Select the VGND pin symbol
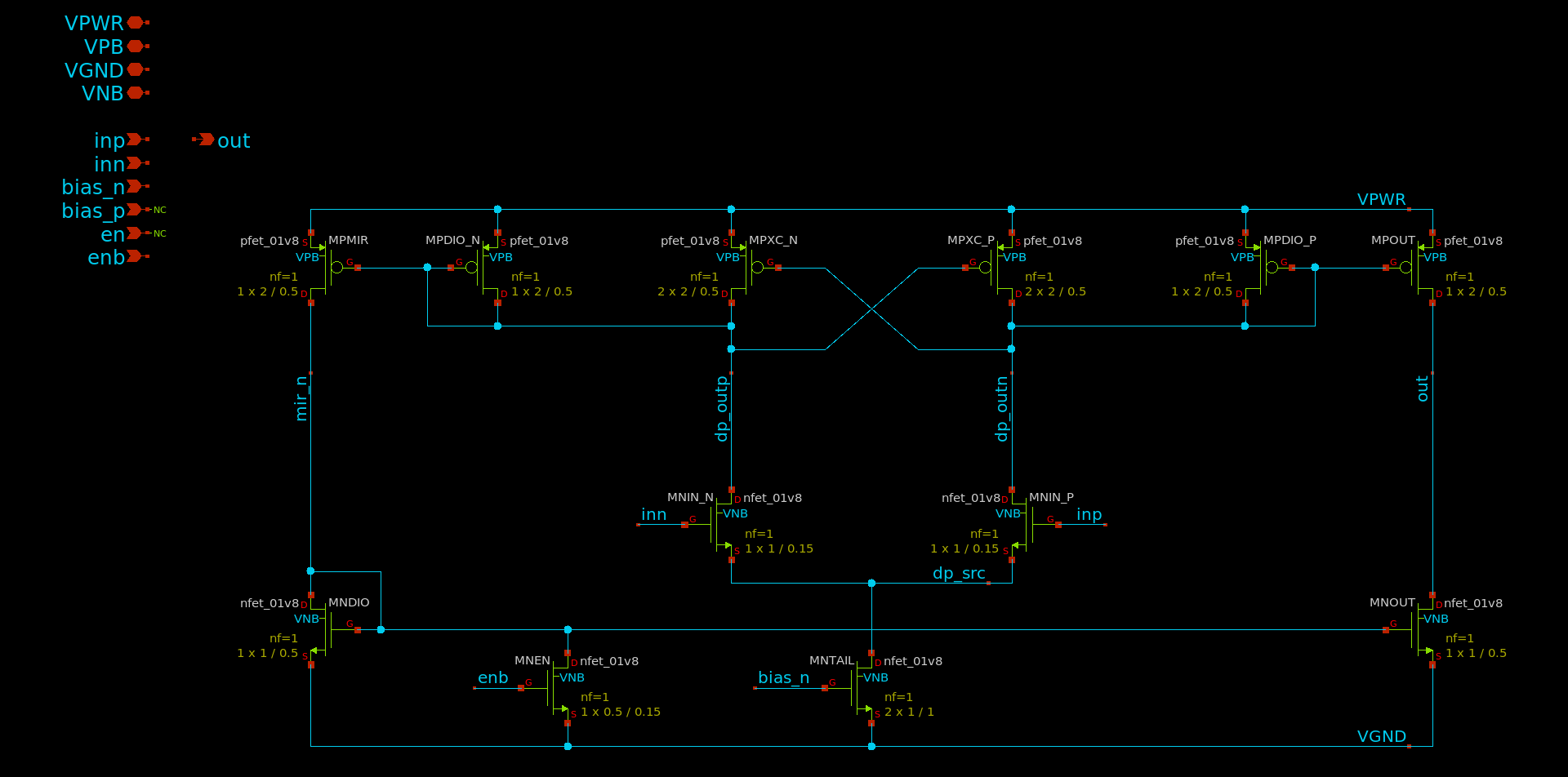Viewport: 1568px width, 777px height. [x=137, y=70]
